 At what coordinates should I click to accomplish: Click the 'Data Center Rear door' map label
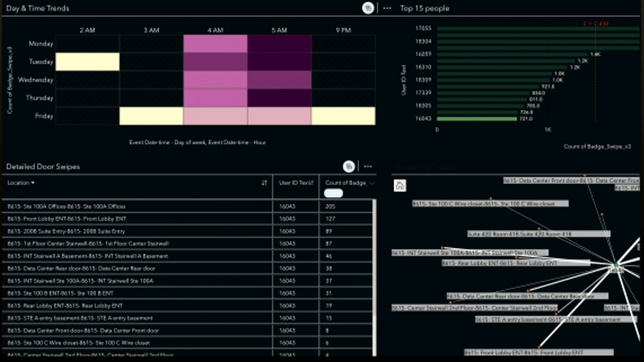point(527,296)
